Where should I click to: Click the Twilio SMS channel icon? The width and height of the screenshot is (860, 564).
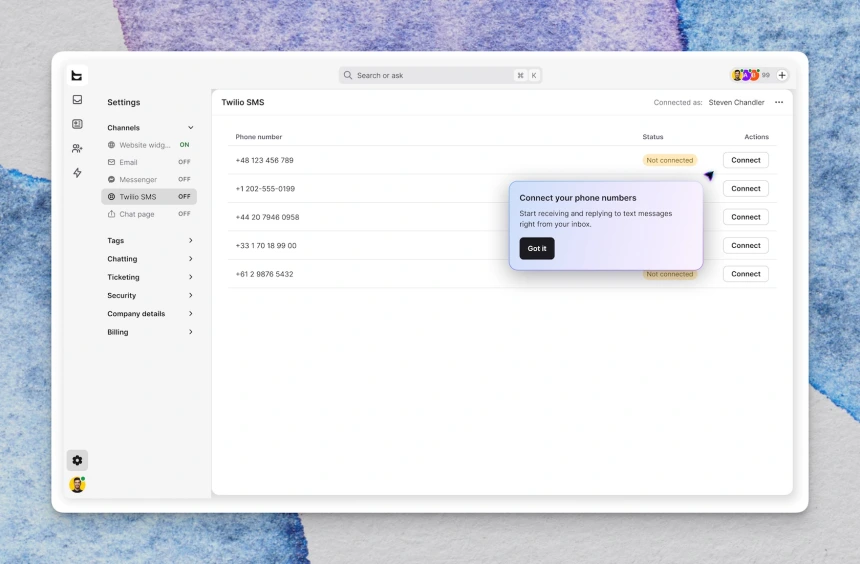point(111,196)
